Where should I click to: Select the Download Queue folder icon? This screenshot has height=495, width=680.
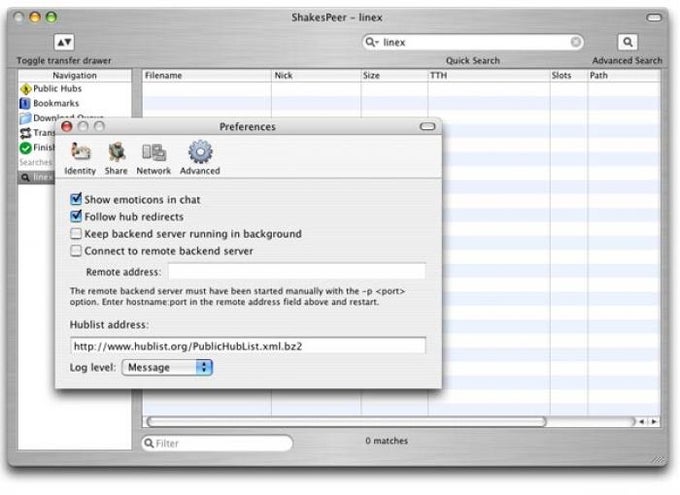pyautogui.click(x=26, y=118)
